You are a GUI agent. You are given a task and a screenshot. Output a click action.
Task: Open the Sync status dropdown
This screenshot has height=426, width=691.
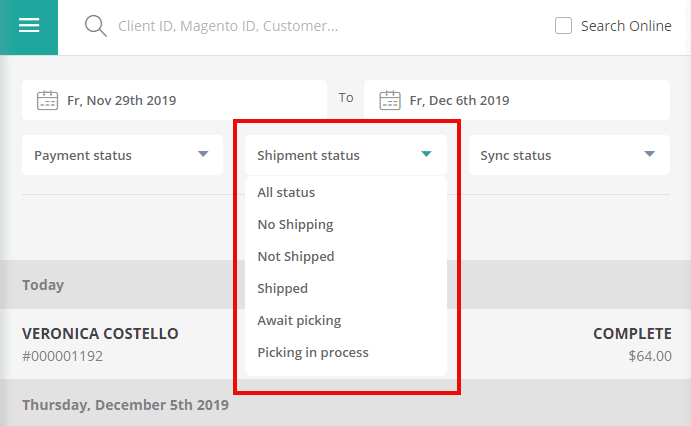[x=568, y=155]
